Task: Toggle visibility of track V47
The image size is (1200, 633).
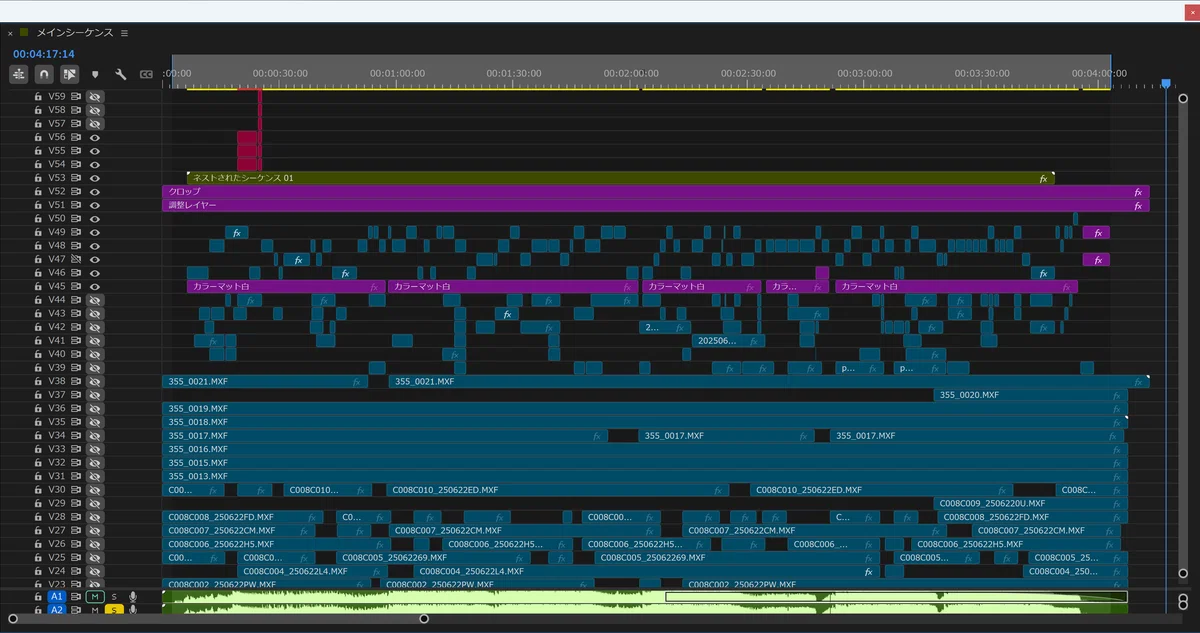Action: (x=95, y=259)
